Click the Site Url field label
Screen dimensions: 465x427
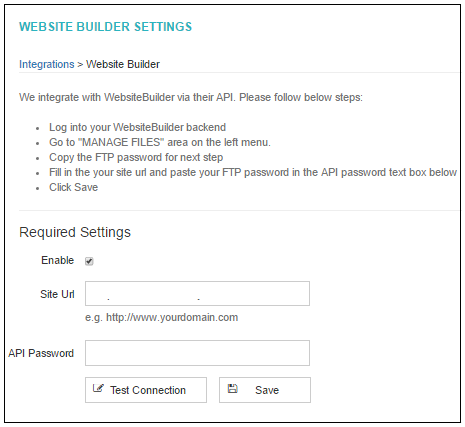tap(57, 294)
